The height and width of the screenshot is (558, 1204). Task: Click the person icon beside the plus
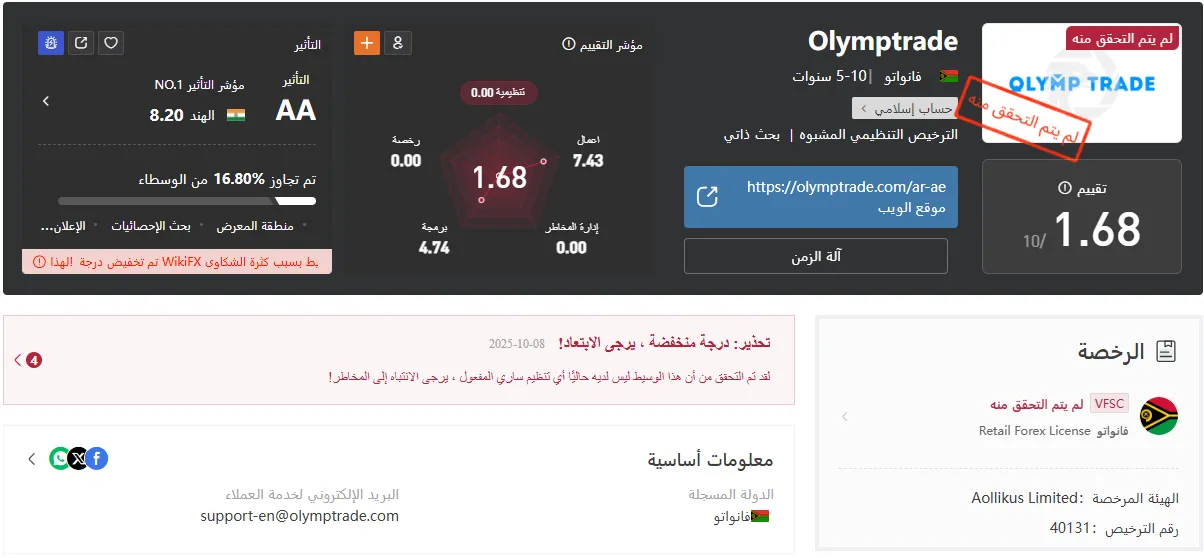point(398,43)
